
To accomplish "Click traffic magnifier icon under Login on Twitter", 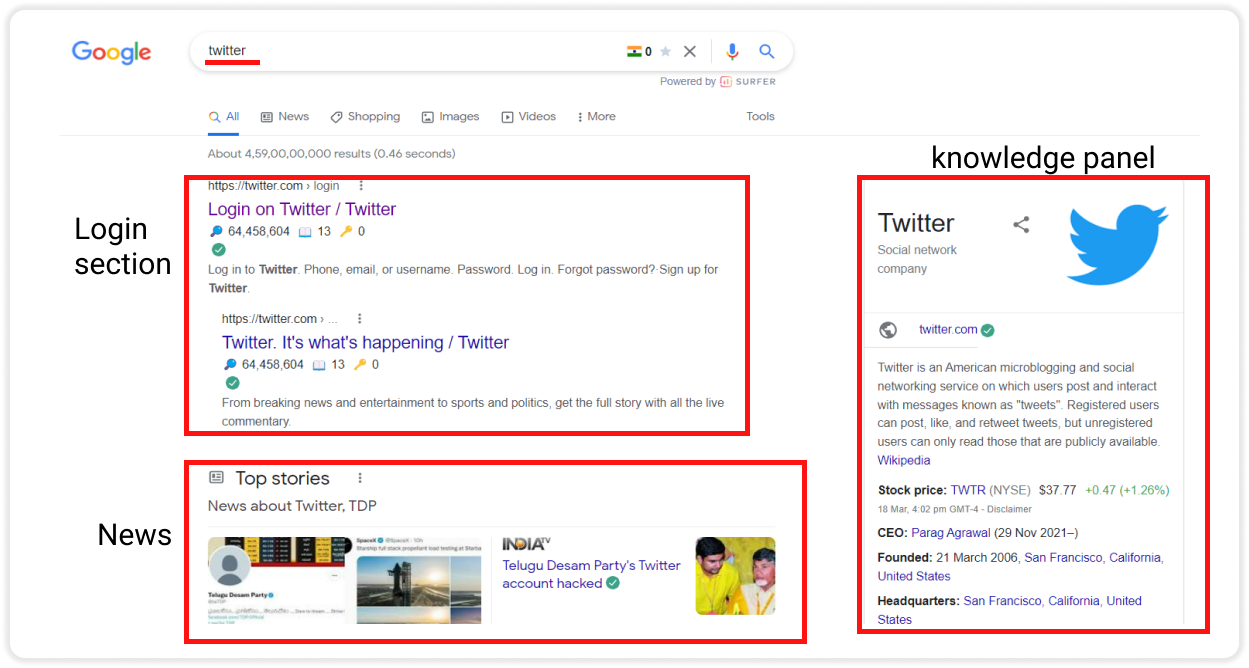I will [215, 232].
